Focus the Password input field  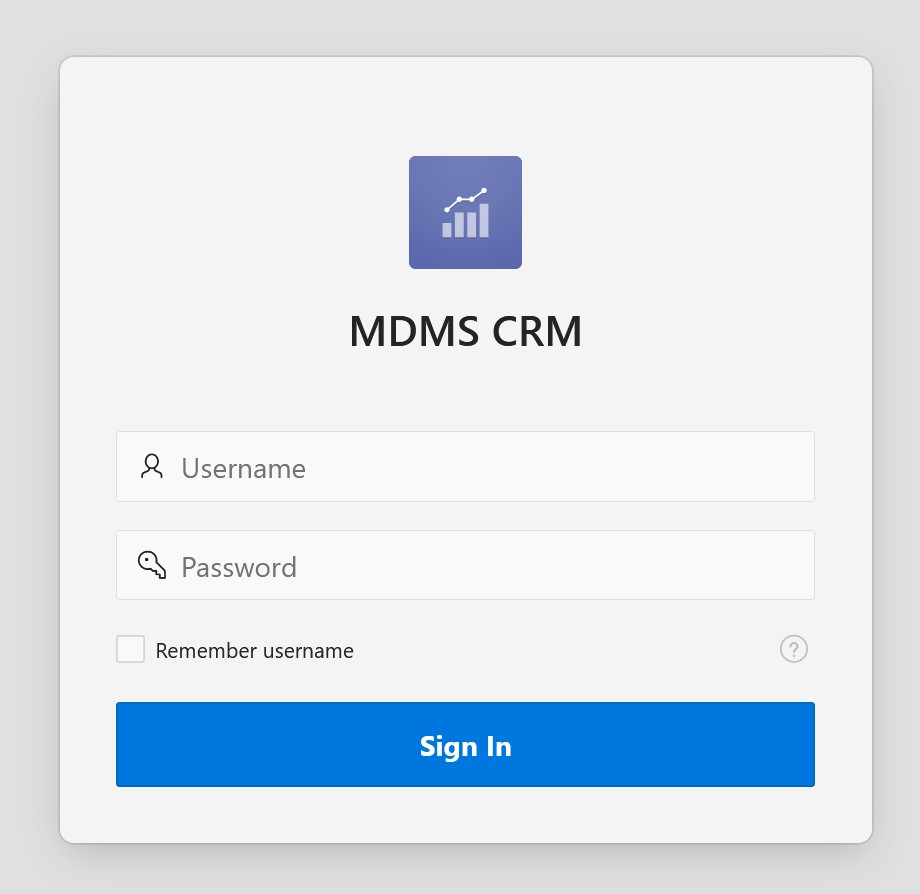[480, 566]
